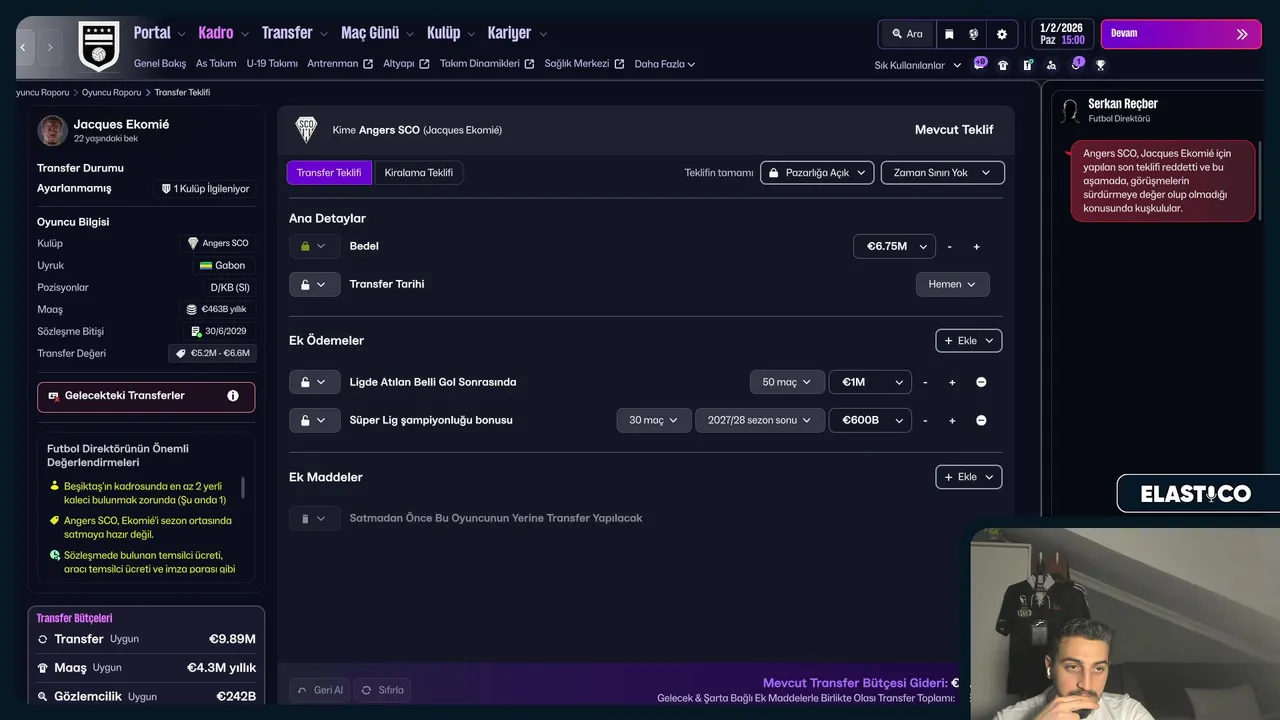Click the Angers SCO crest in offer header
1280x720 pixels.
pos(306,130)
